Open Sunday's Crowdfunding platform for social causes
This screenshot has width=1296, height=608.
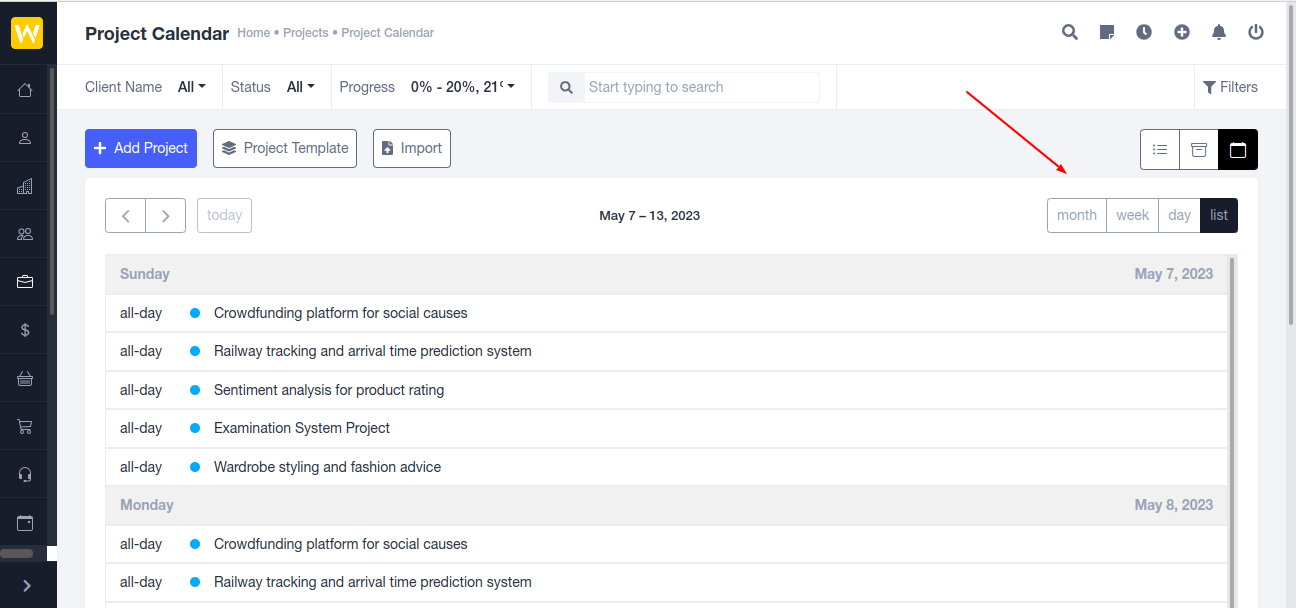click(341, 313)
